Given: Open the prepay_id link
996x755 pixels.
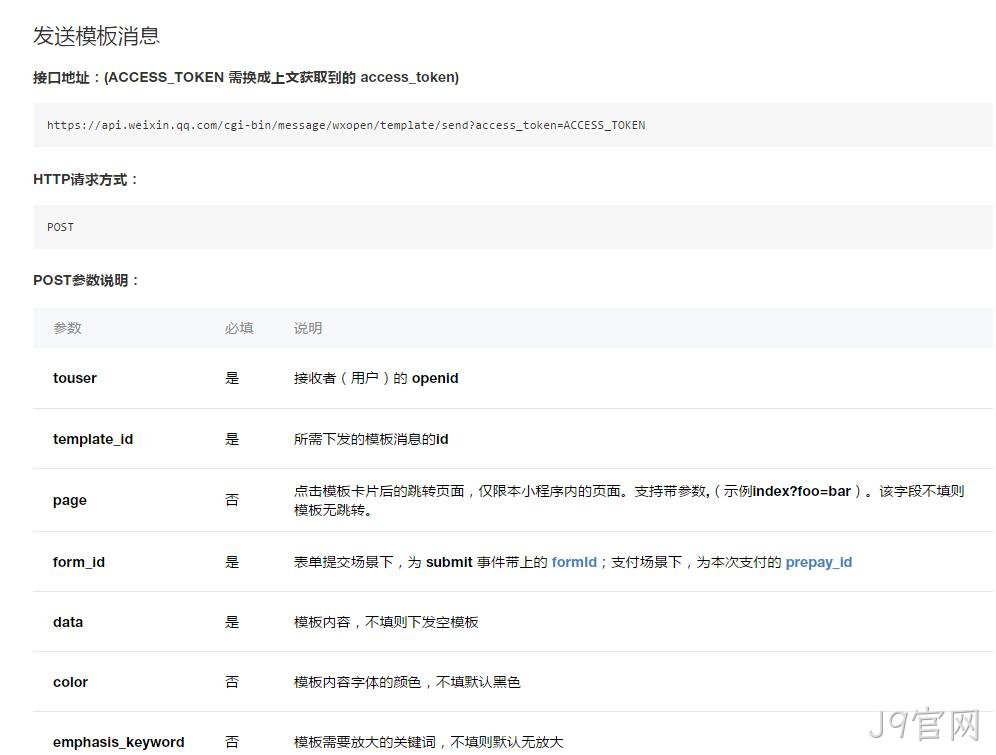Looking at the screenshot, I should [819, 562].
